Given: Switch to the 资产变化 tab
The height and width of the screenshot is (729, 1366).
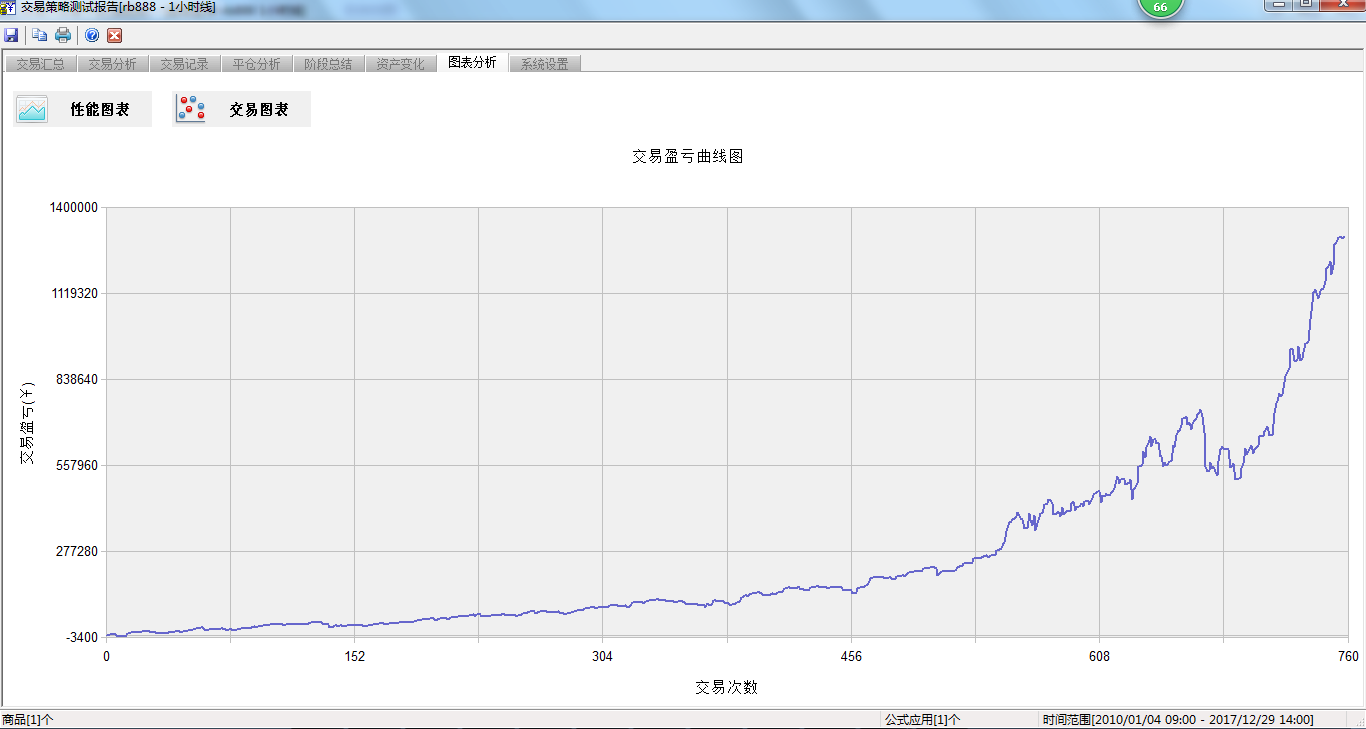Looking at the screenshot, I should click(400, 64).
